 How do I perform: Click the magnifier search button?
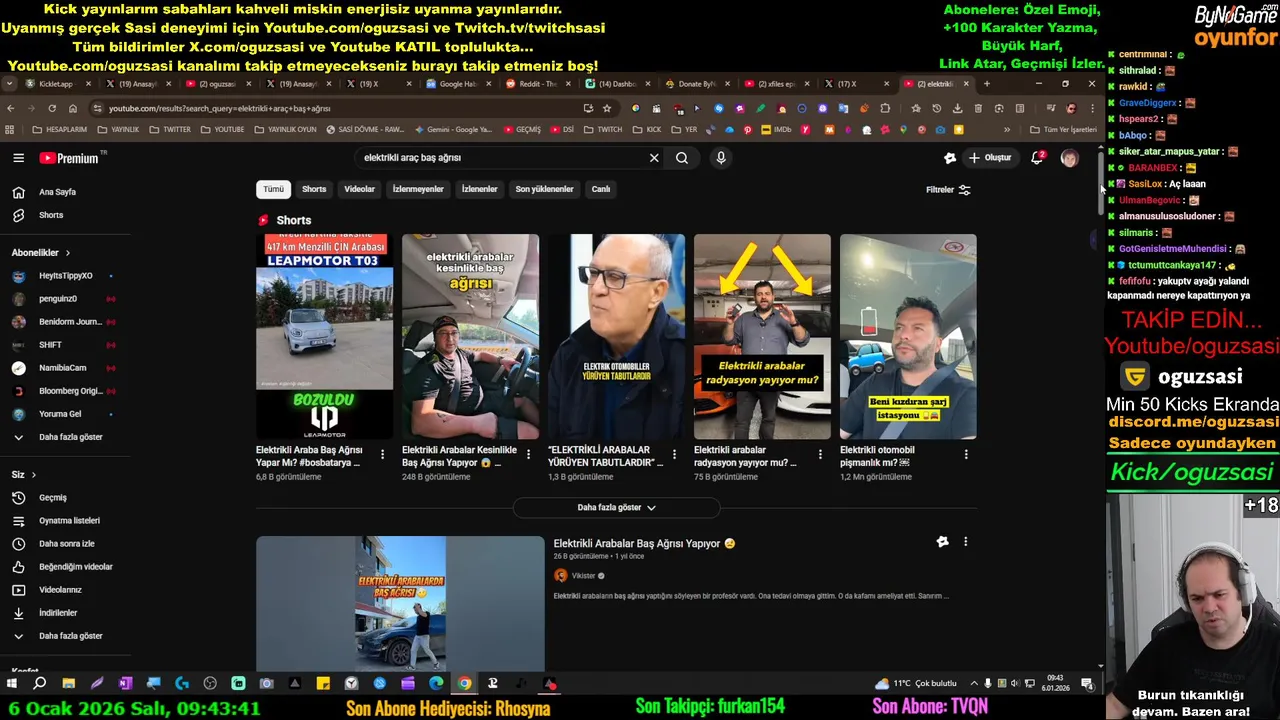click(x=682, y=158)
